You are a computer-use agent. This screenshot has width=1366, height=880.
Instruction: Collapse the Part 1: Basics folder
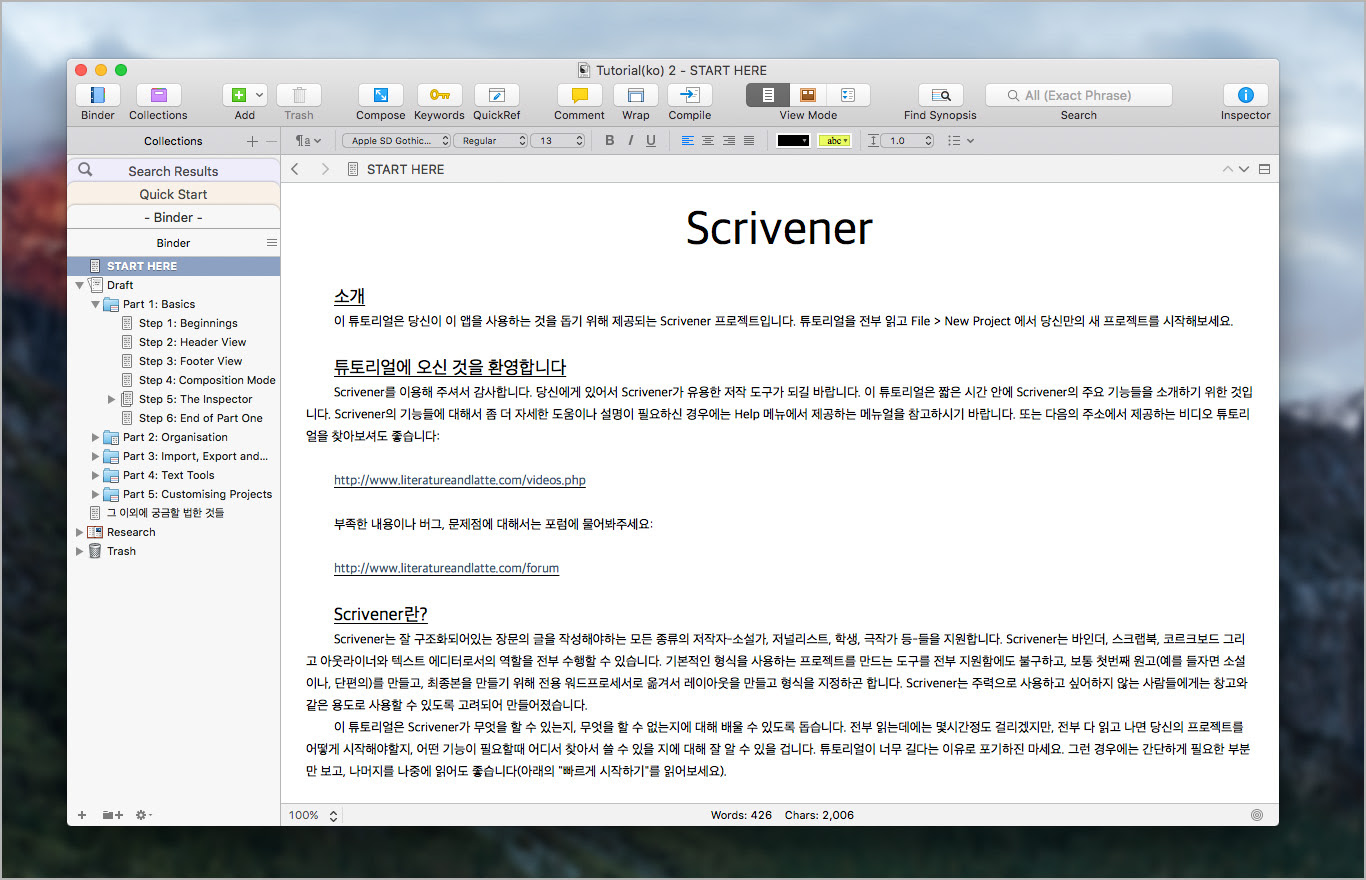tap(96, 304)
